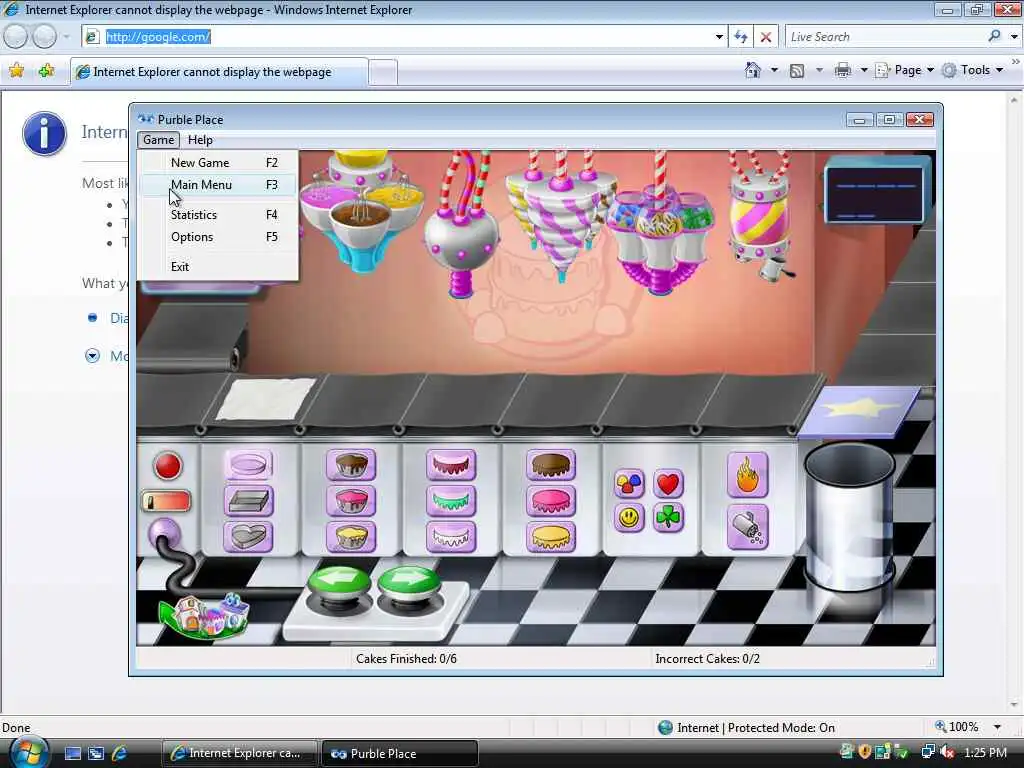Apply yellow top frosting
This screenshot has width=1024, height=768.
[x=551, y=537]
